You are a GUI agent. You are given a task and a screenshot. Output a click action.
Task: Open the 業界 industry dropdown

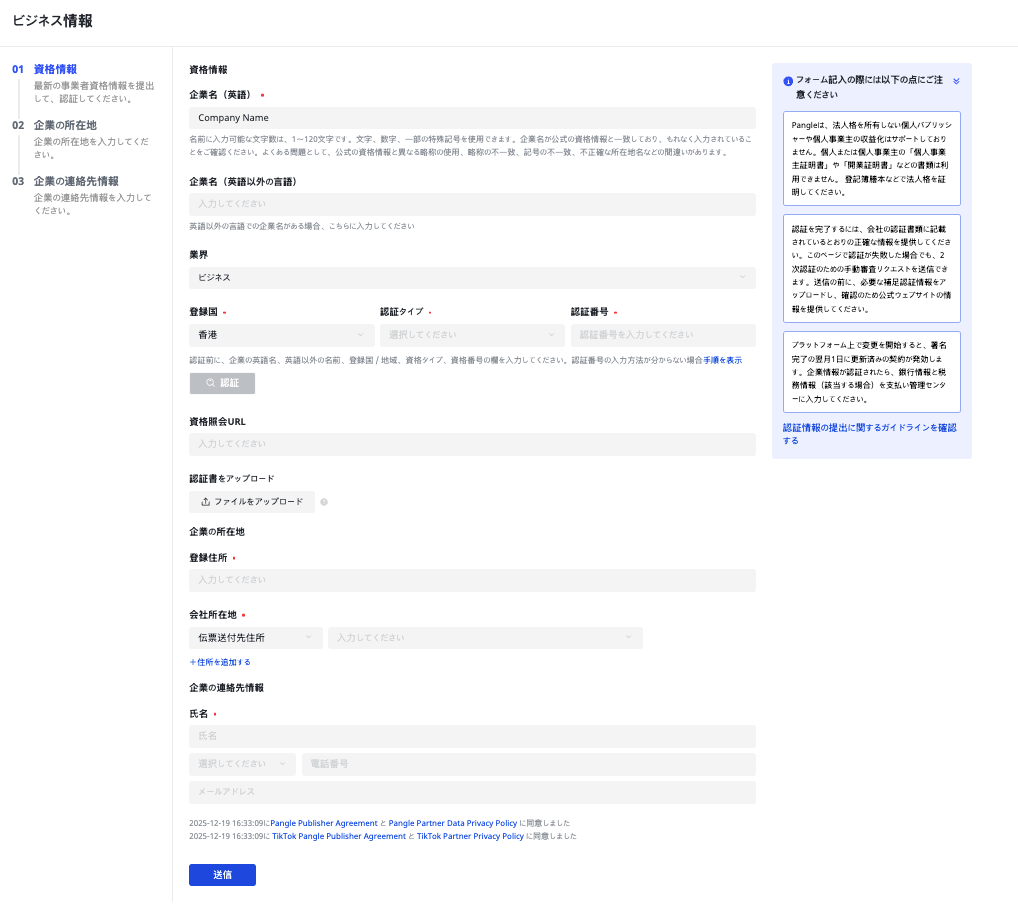[472, 277]
